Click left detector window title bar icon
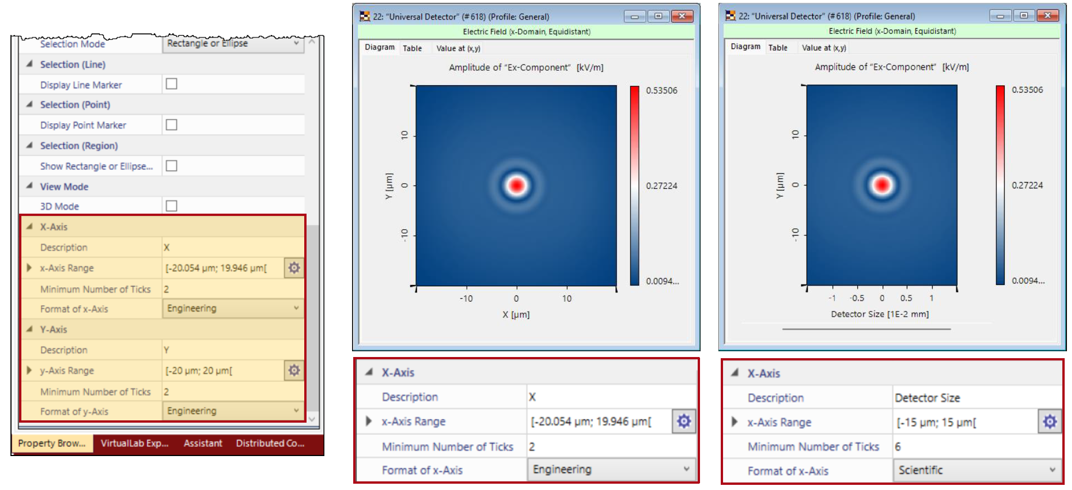Viewport: 1072px width, 490px height. (x=364, y=16)
